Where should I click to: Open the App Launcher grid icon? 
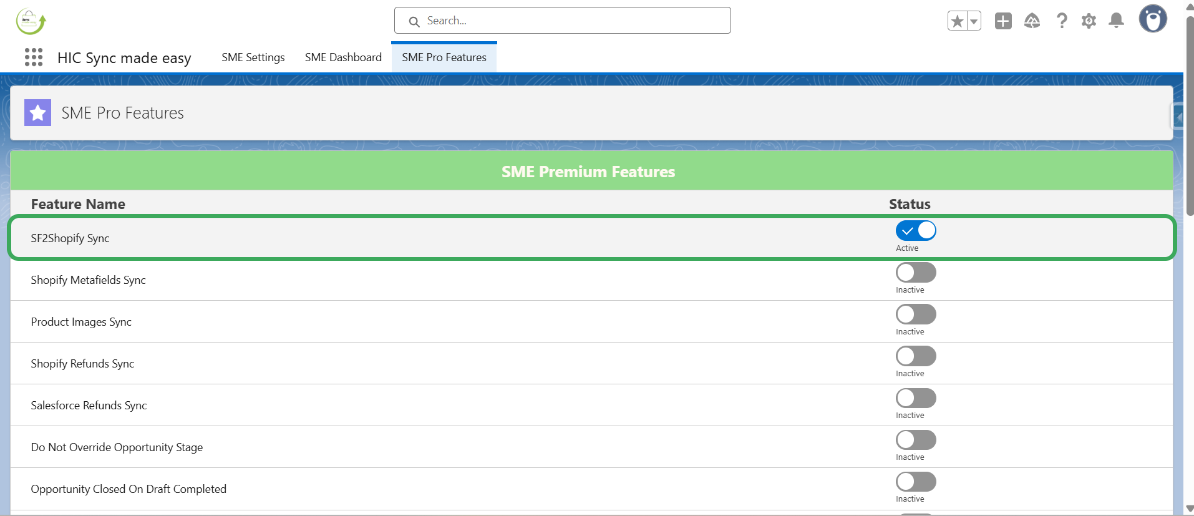click(34, 58)
